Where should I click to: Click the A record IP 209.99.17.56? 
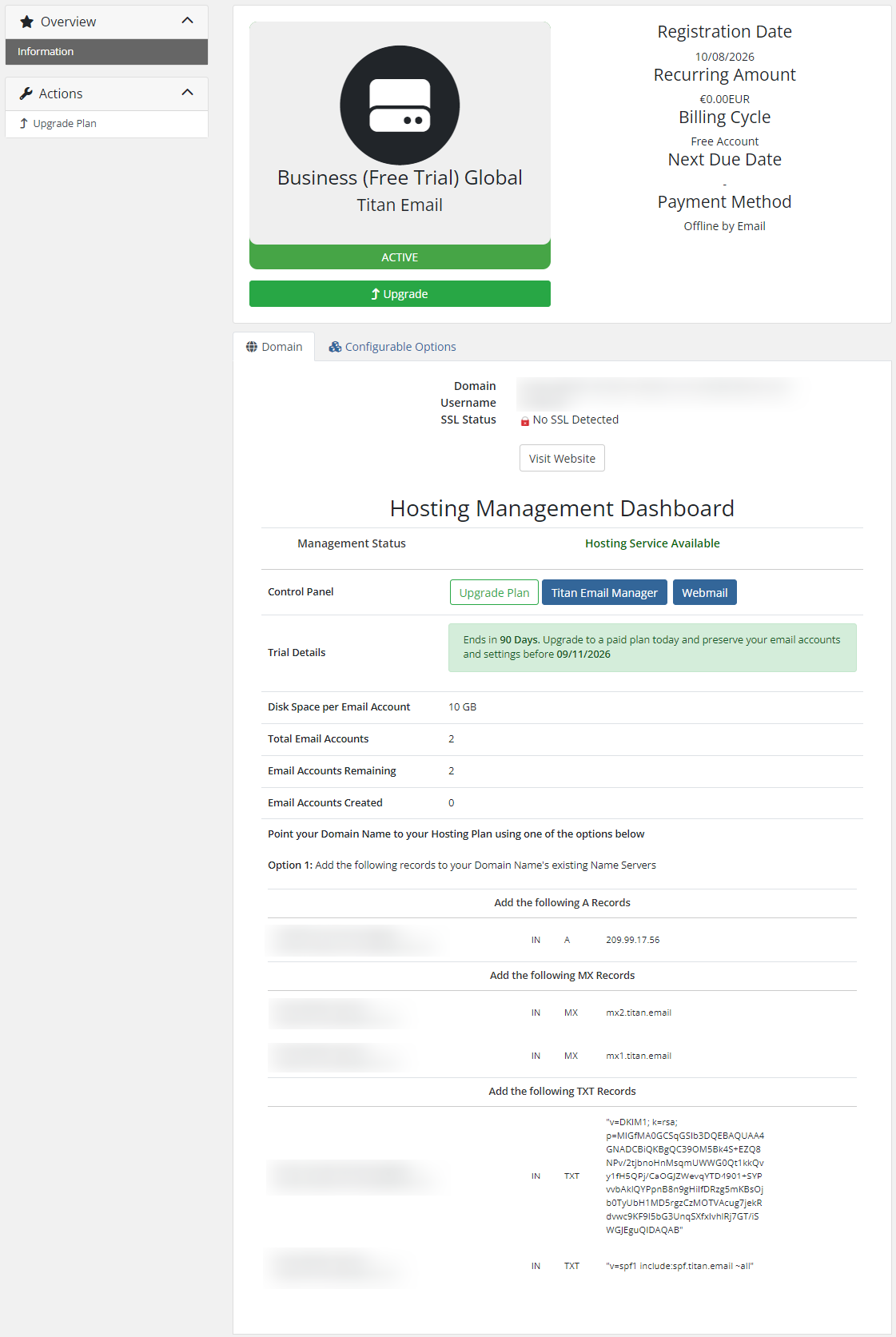[632, 940]
